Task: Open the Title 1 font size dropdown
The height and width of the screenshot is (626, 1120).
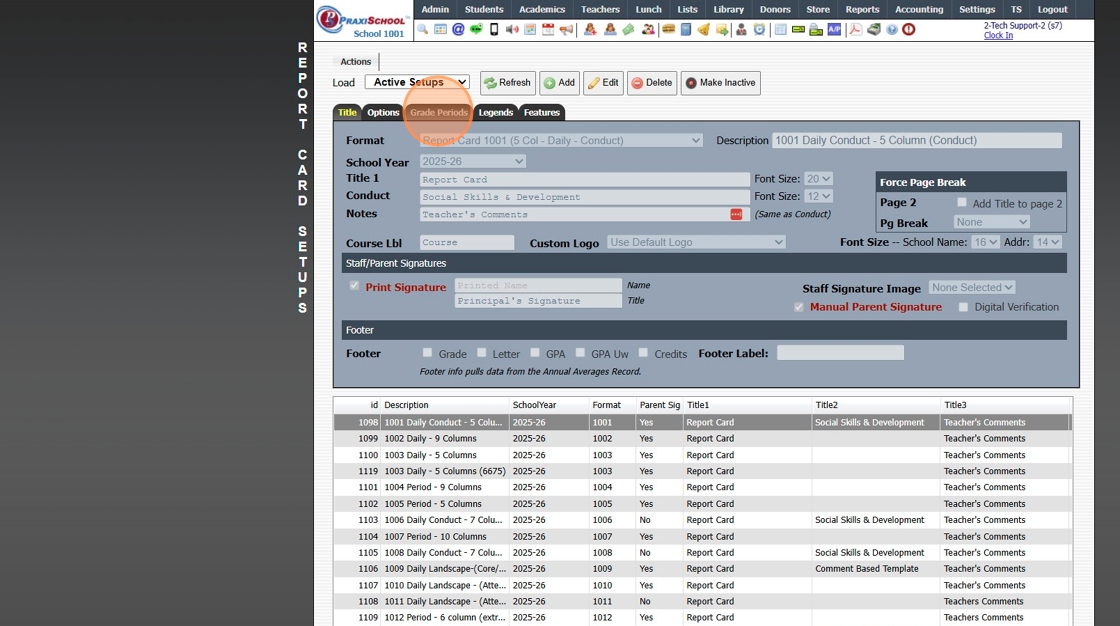Action: tap(818, 179)
